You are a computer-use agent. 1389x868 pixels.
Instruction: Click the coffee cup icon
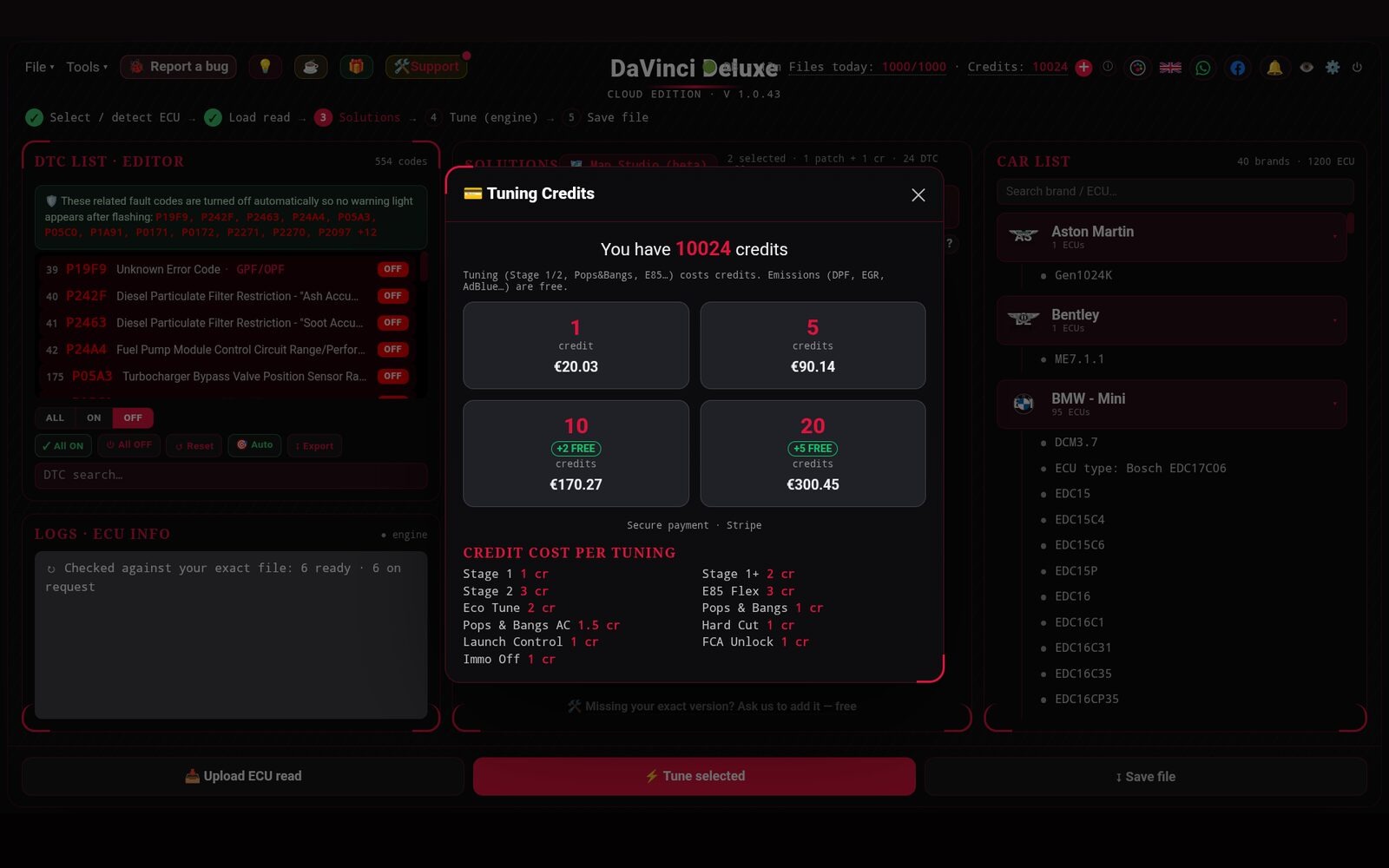click(x=311, y=67)
